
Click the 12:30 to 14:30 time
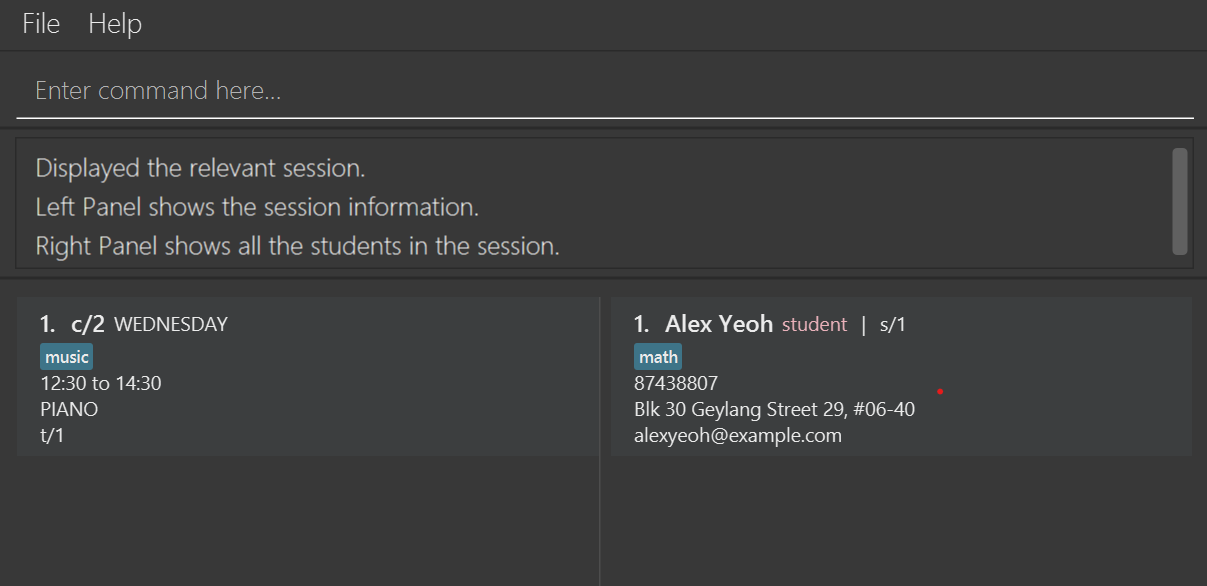pyautogui.click(x=101, y=383)
